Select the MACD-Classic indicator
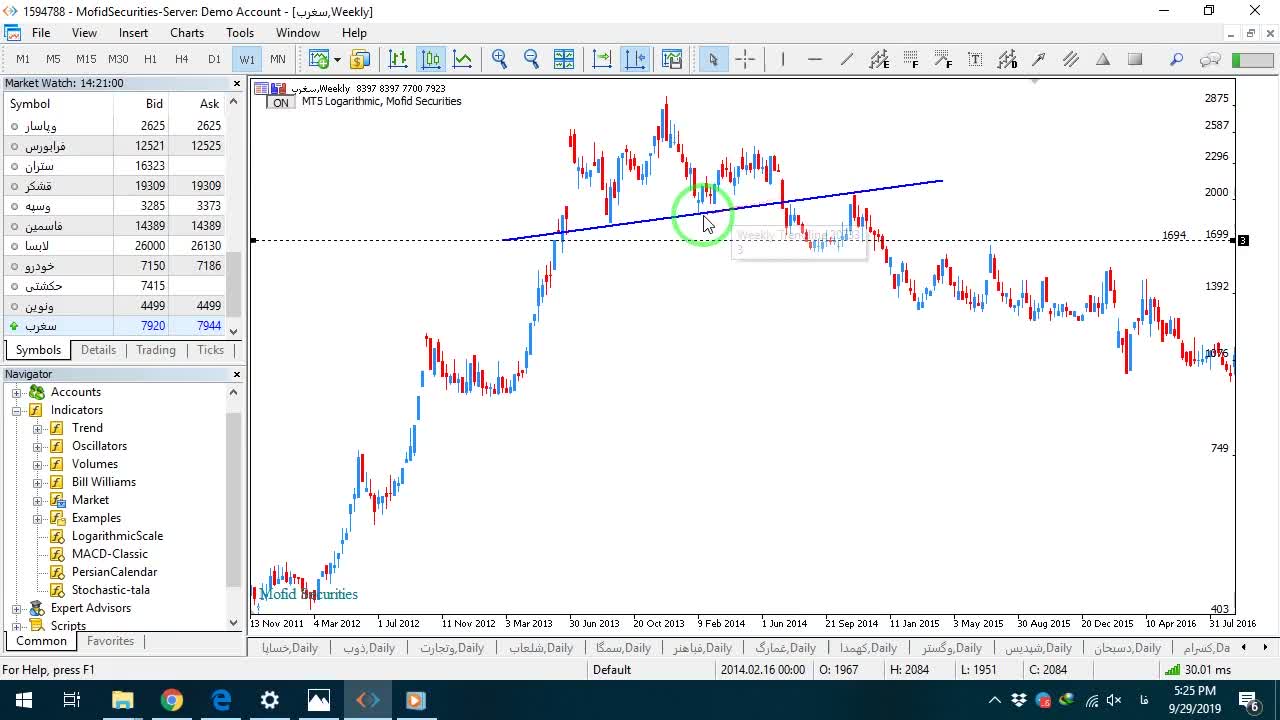The image size is (1280, 720). click(110, 554)
